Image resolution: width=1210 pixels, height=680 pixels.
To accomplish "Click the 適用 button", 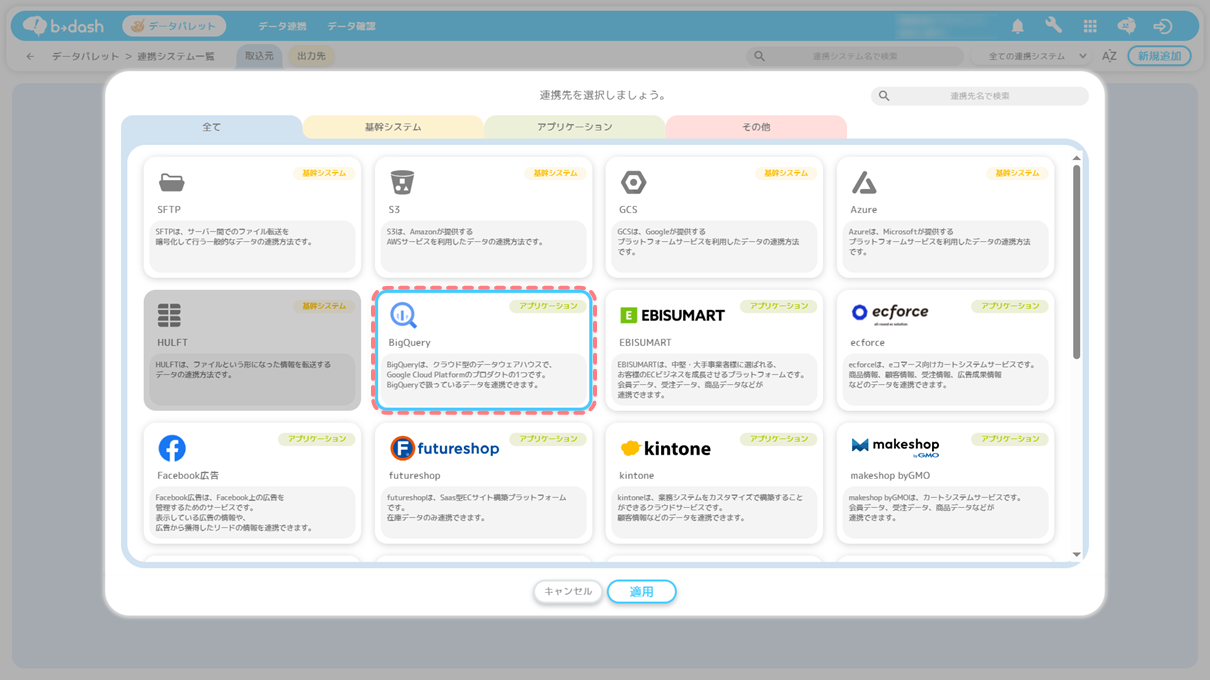I will (642, 592).
